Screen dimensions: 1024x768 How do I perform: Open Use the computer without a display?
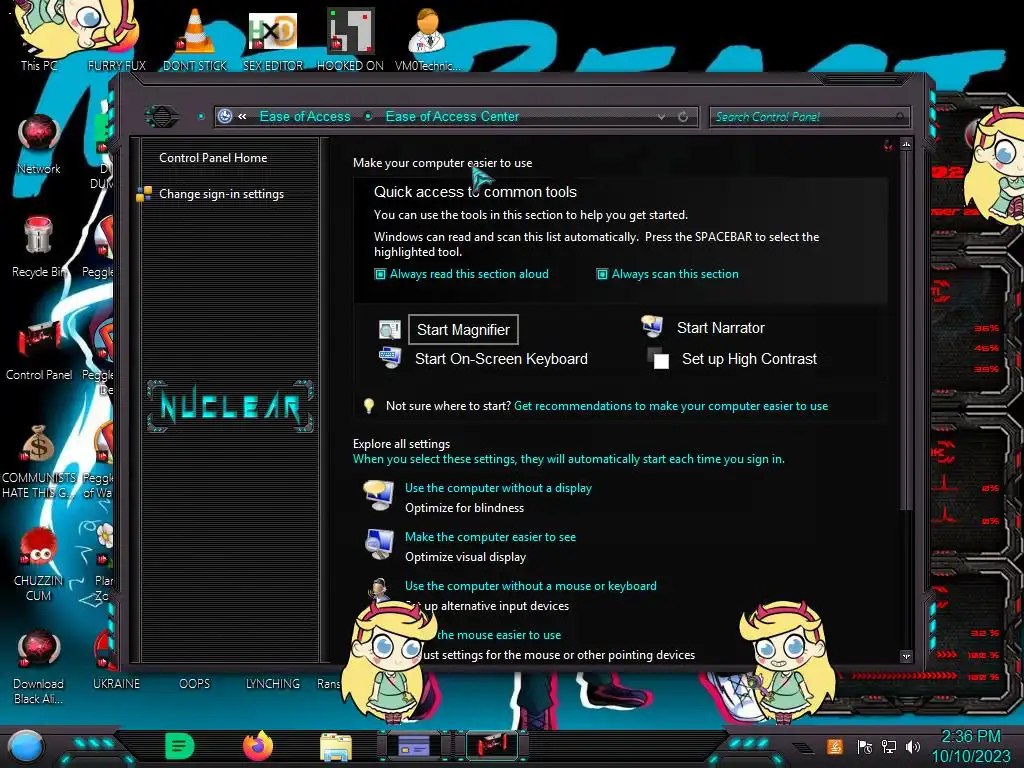[498, 488]
